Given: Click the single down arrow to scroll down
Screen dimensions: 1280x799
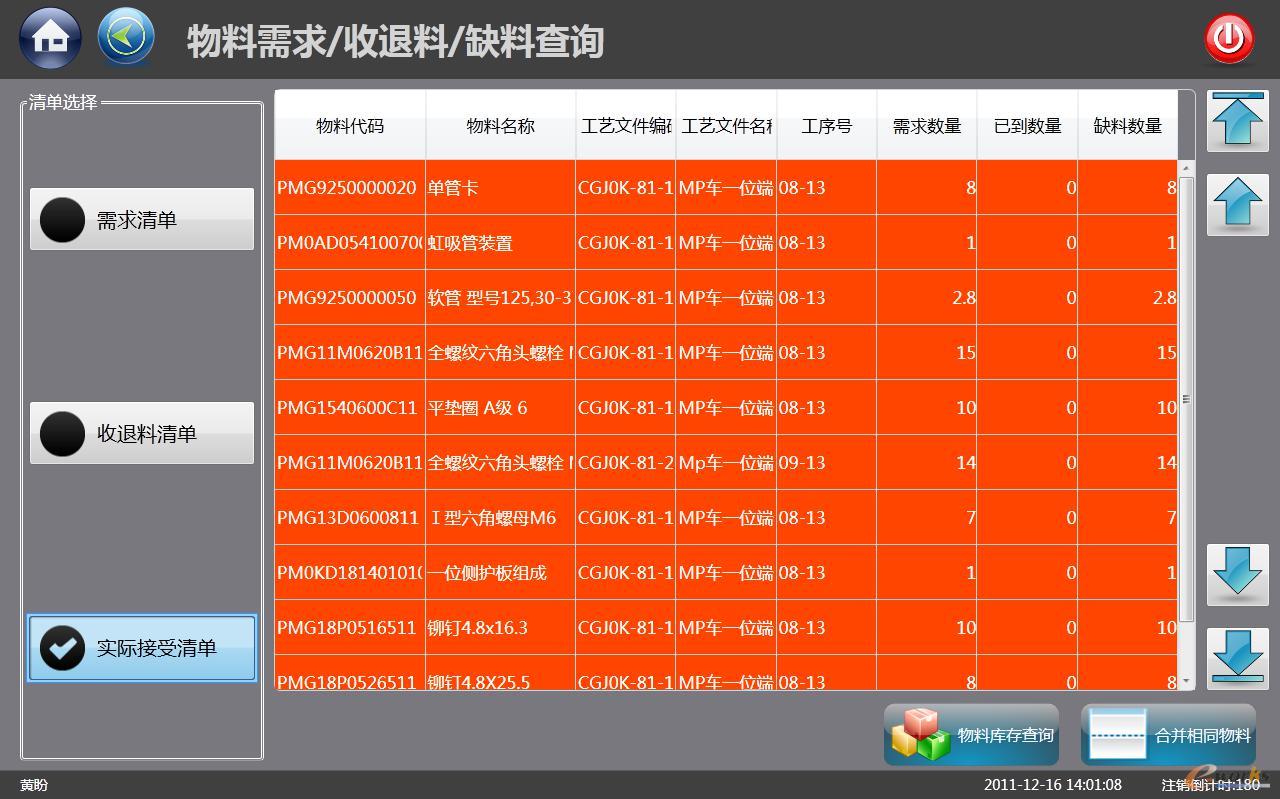Looking at the screenshot, I should point(1235,572).
